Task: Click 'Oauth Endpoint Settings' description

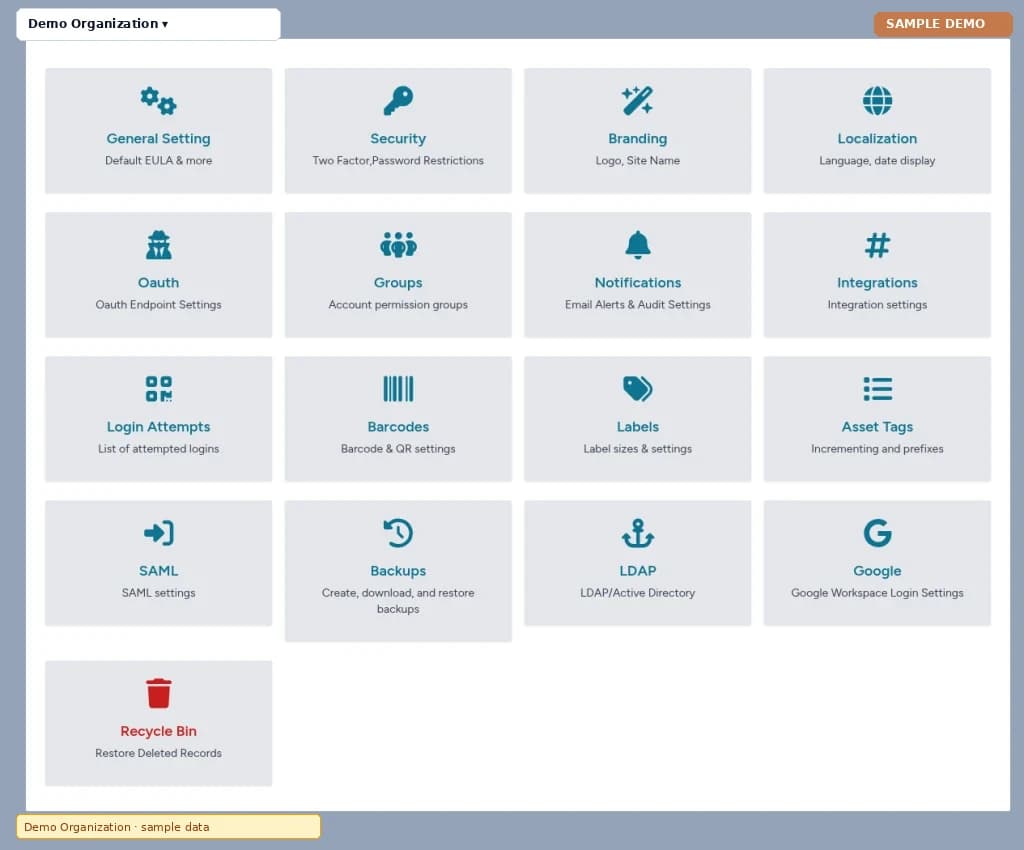Action: (158, 305)
